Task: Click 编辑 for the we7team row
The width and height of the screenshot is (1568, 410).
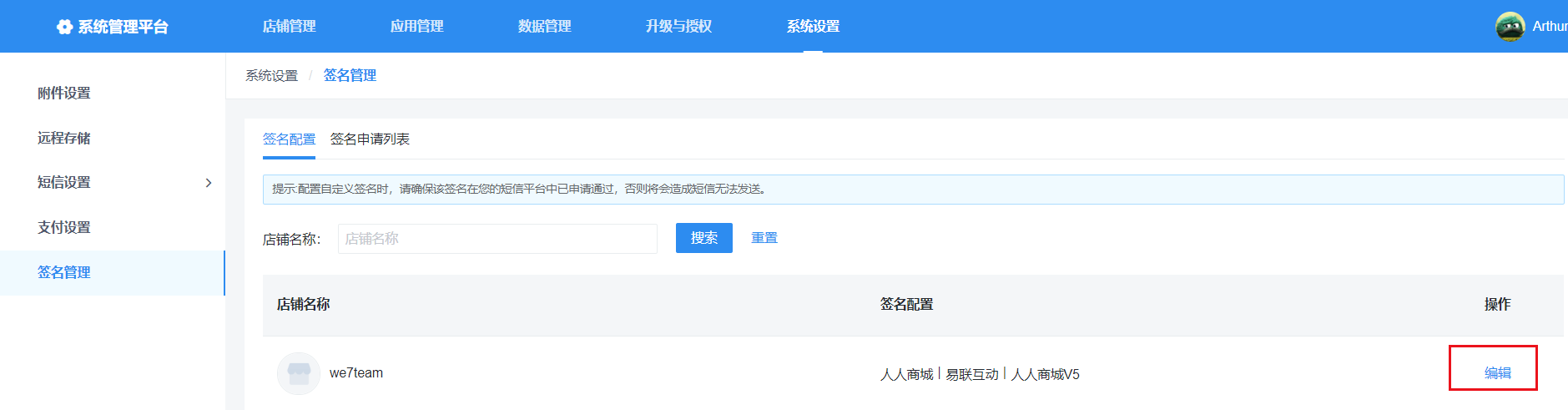Action: point(1497,372)
